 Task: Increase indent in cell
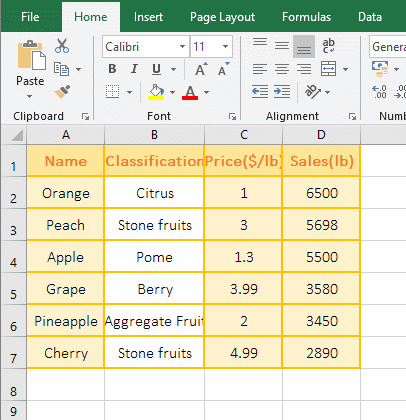coord(282,91)
